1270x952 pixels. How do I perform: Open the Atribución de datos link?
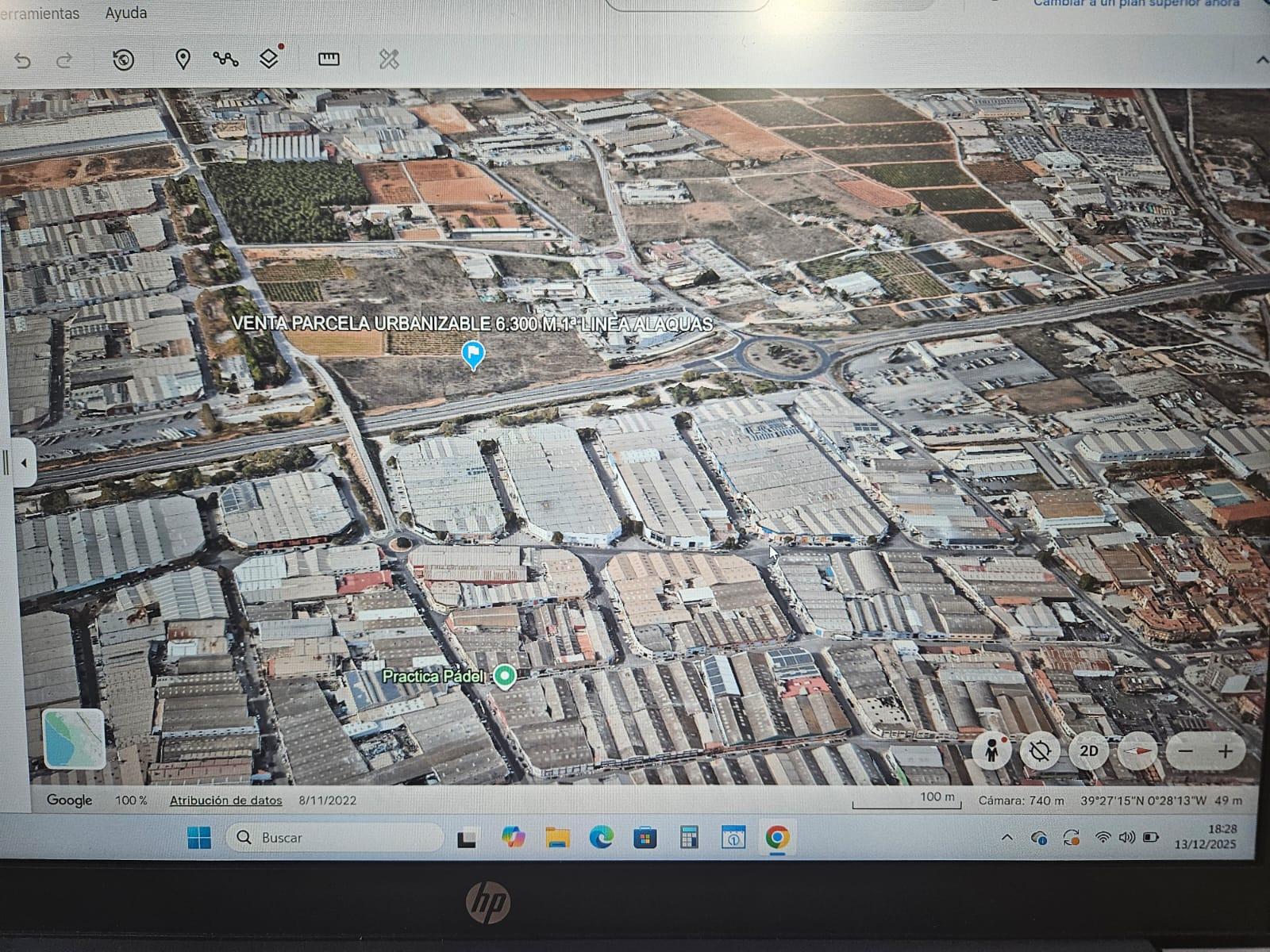[225, 800]
